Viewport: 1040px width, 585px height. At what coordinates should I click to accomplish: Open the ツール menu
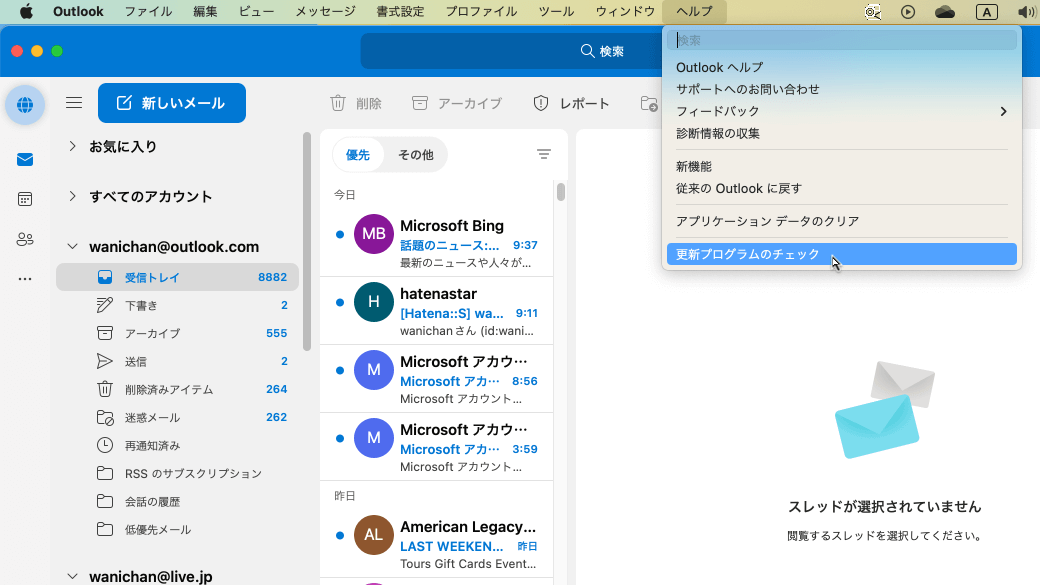click(556, 11)
